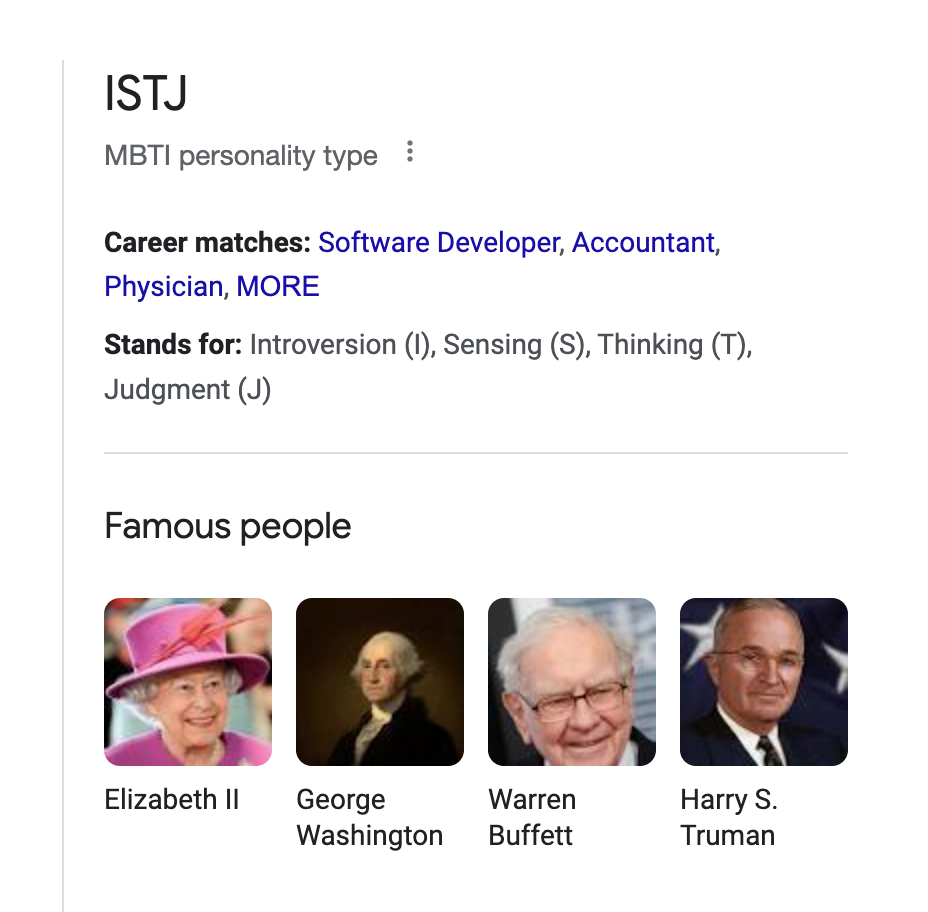The width and height of the screenshot is (928, 912).
Task: Follow the Accountant career match link
Action: point(643,243)
